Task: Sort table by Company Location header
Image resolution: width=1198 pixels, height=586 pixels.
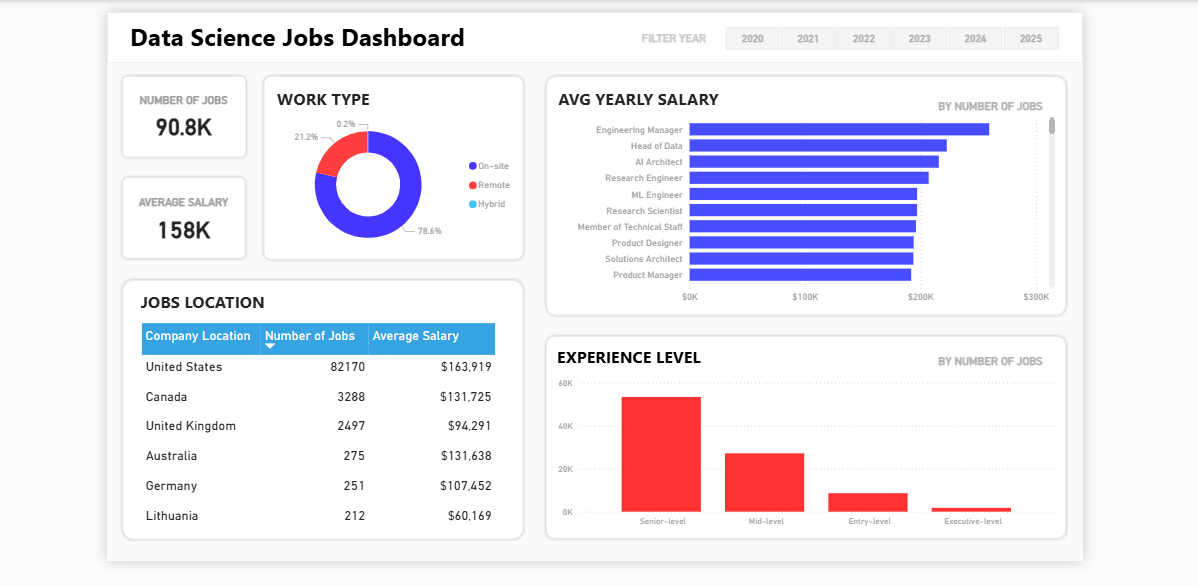Action: click(x=199, y=336)
